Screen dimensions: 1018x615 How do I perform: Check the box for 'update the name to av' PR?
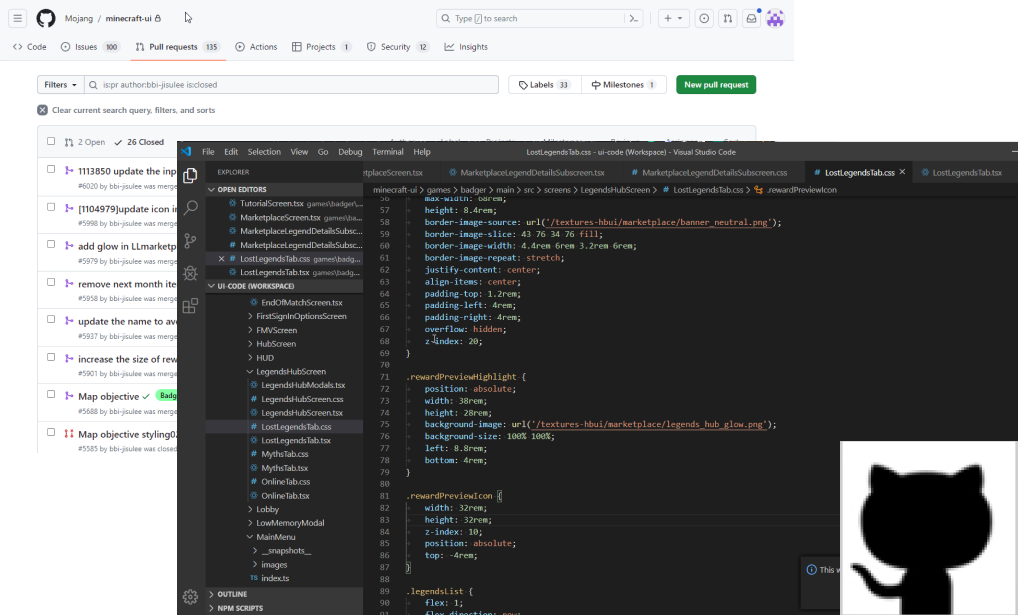point(51,319)
